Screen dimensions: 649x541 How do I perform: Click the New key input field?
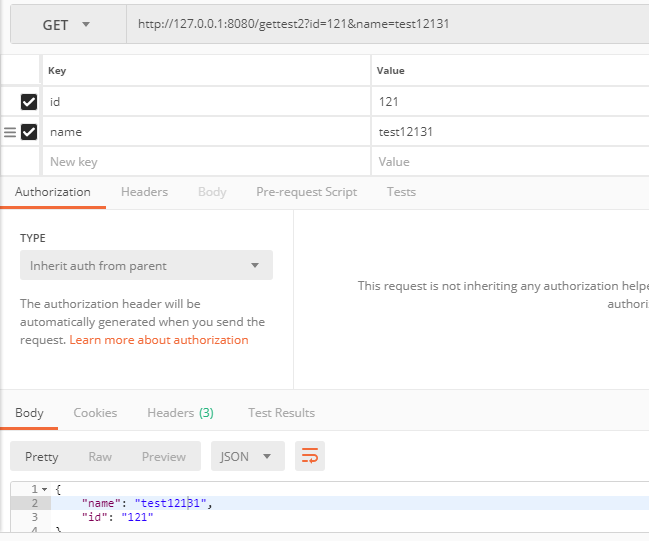tap(206, 162)
